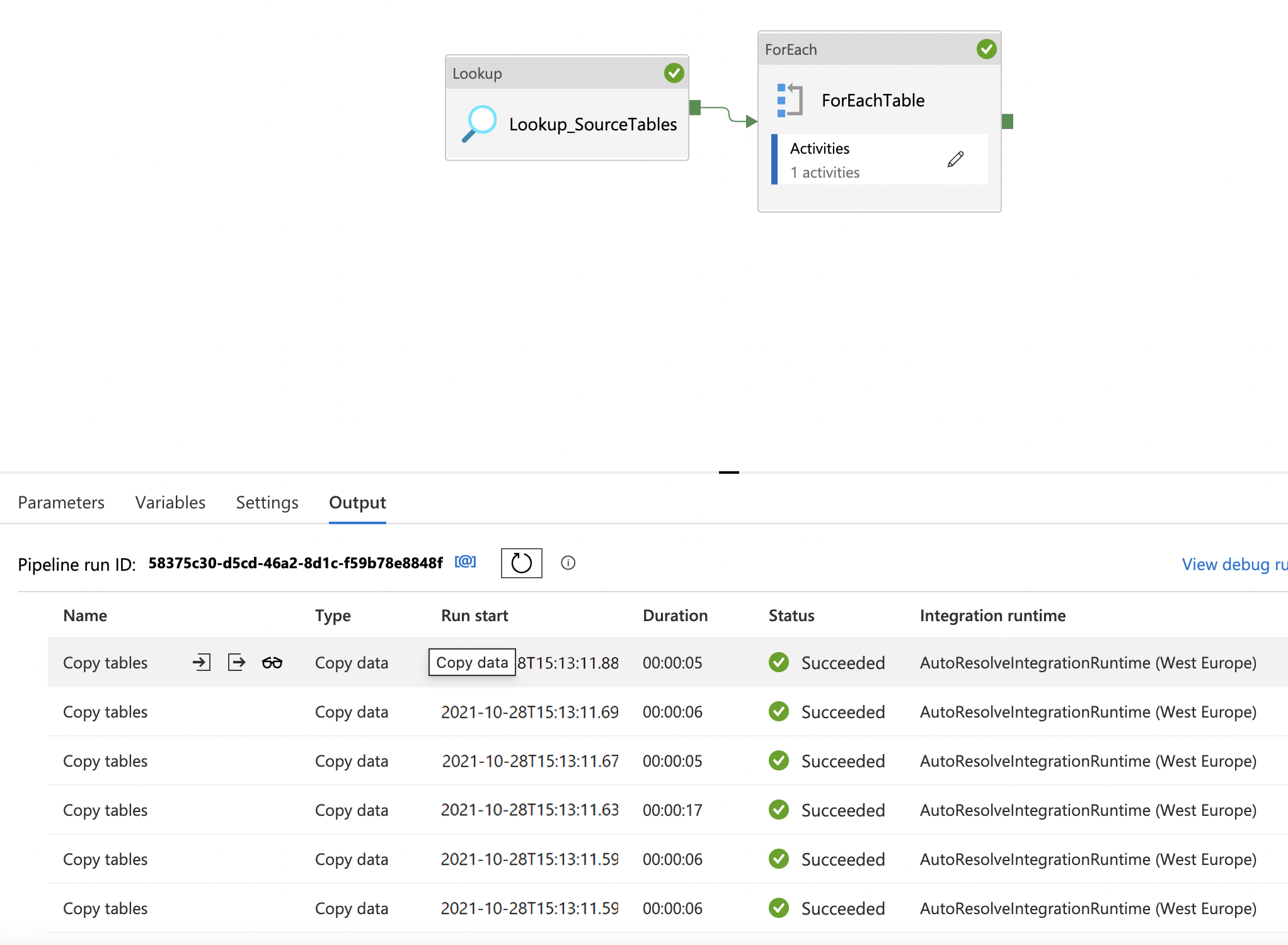
Task: Switch to the Parameters tab
Action: [x=61, y=502]
